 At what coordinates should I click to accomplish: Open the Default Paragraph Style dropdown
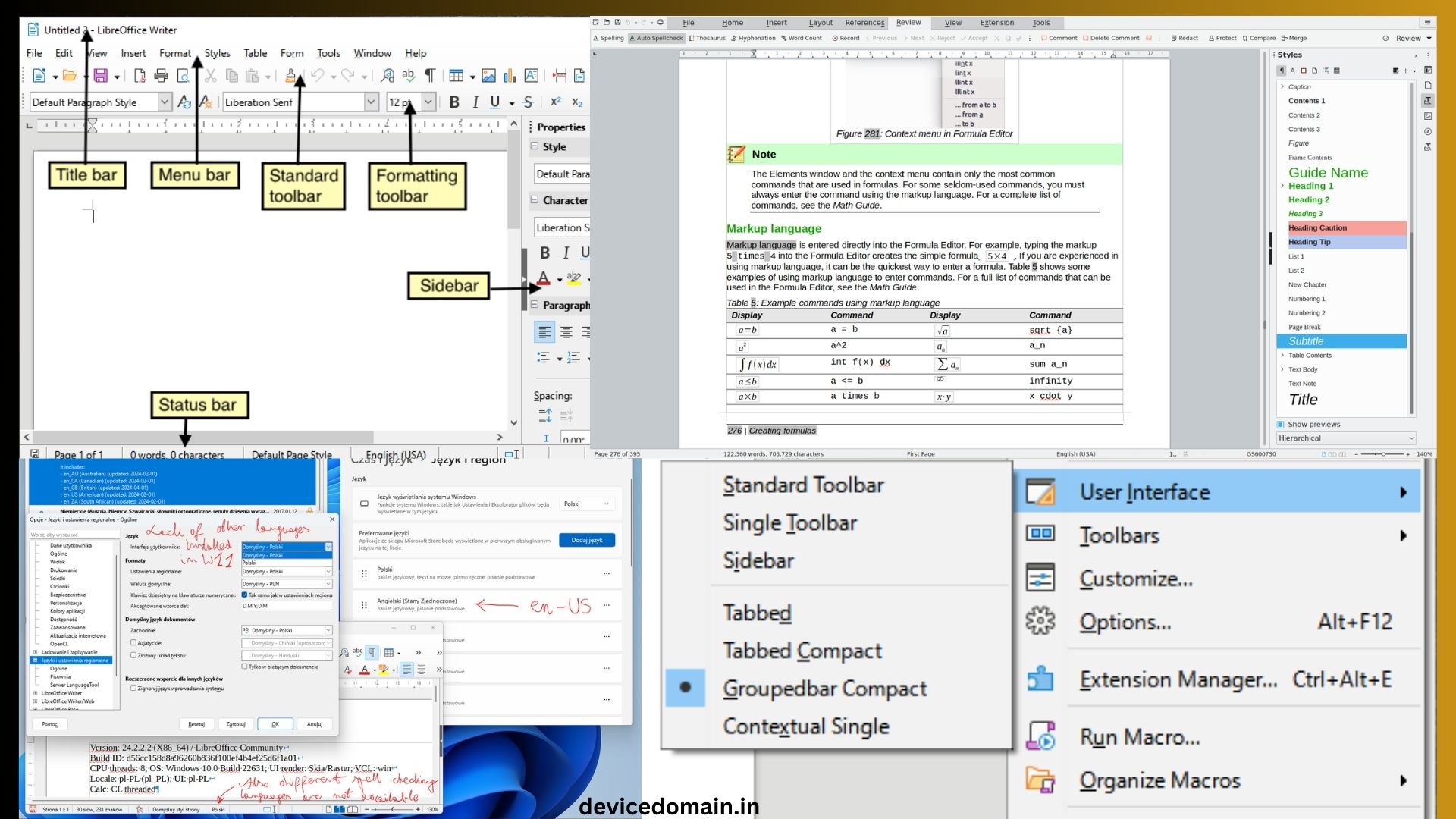pyautogui.click(x=165, y=102)
